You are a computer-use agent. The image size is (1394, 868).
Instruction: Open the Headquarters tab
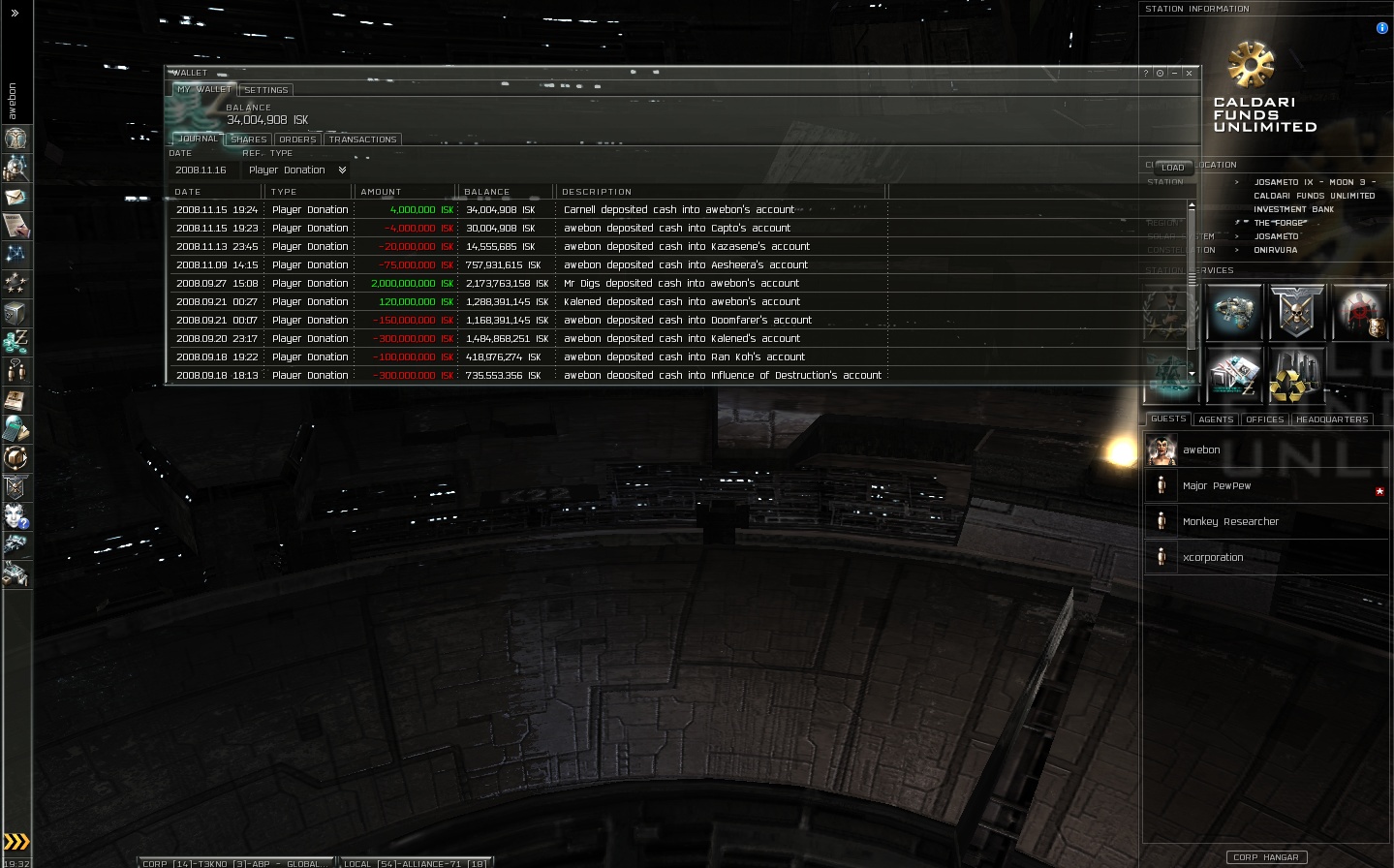point(1332,419)
